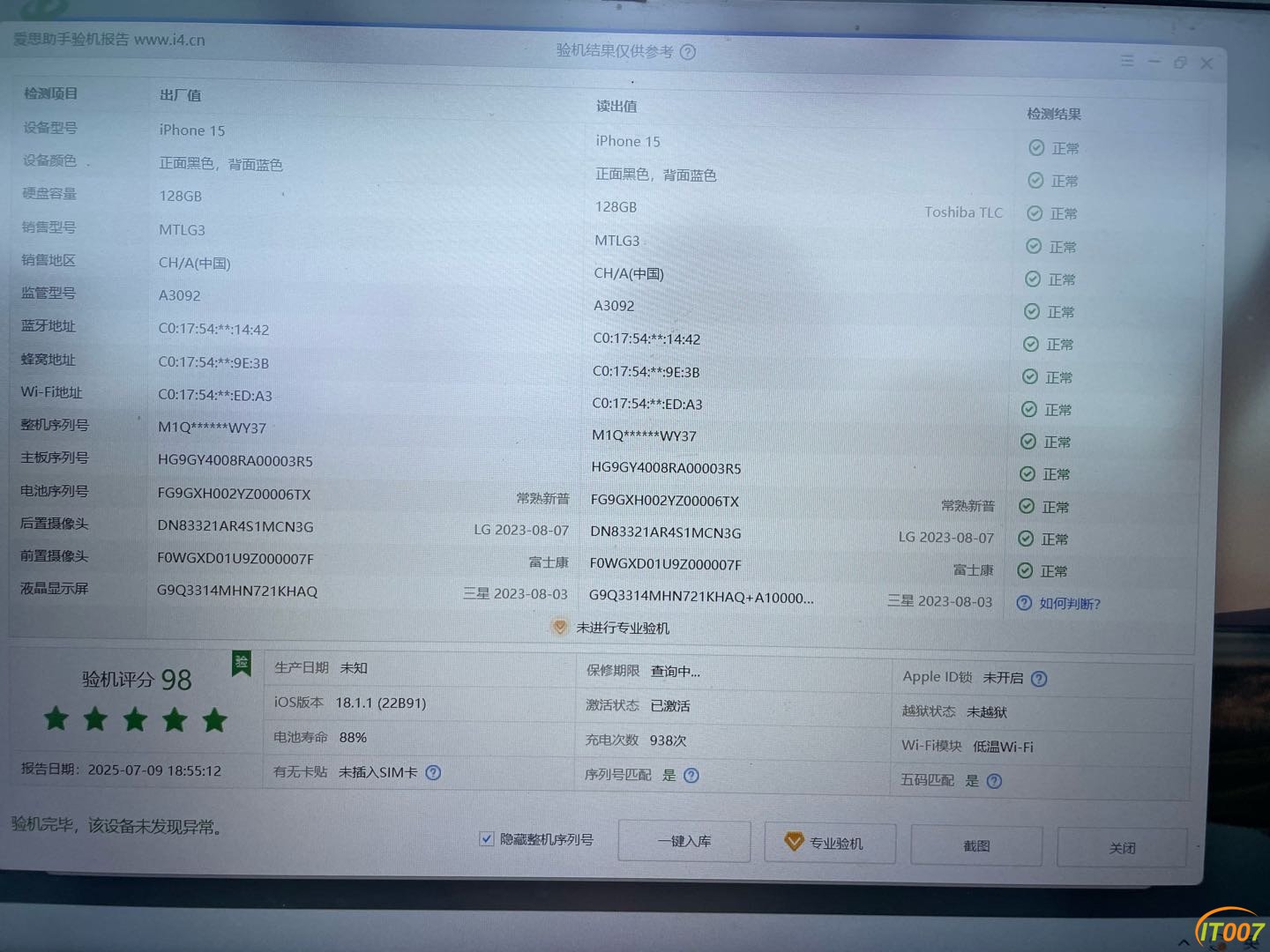Click the read 销售地区 CH/A(中国) value
Screen dimensions: 1270x952
629,273
